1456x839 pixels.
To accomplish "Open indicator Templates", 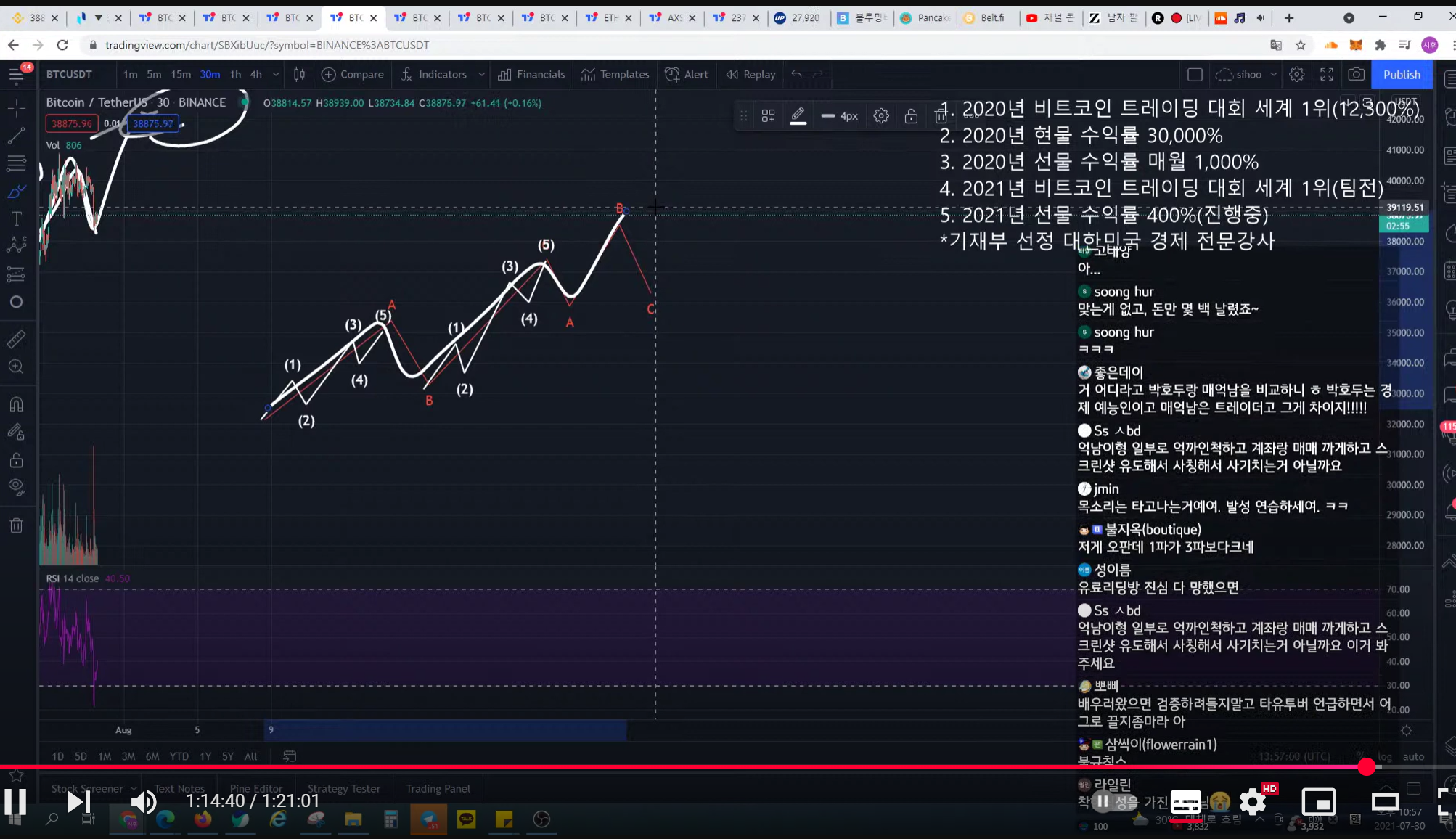I will (615, 74).
